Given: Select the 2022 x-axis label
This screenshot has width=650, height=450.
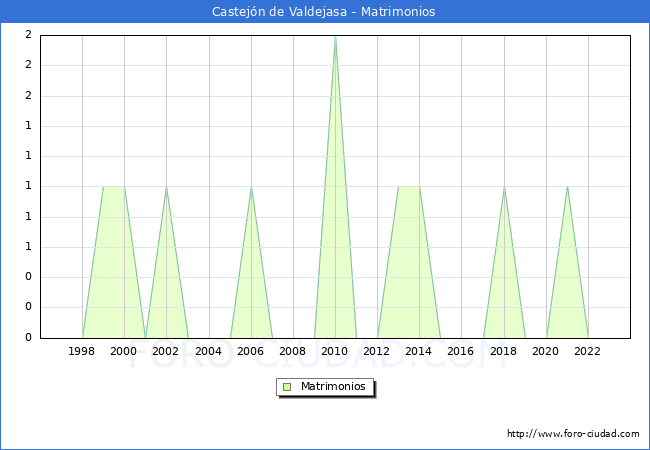Looking at the screenshot, I should (x=588, y=351).
